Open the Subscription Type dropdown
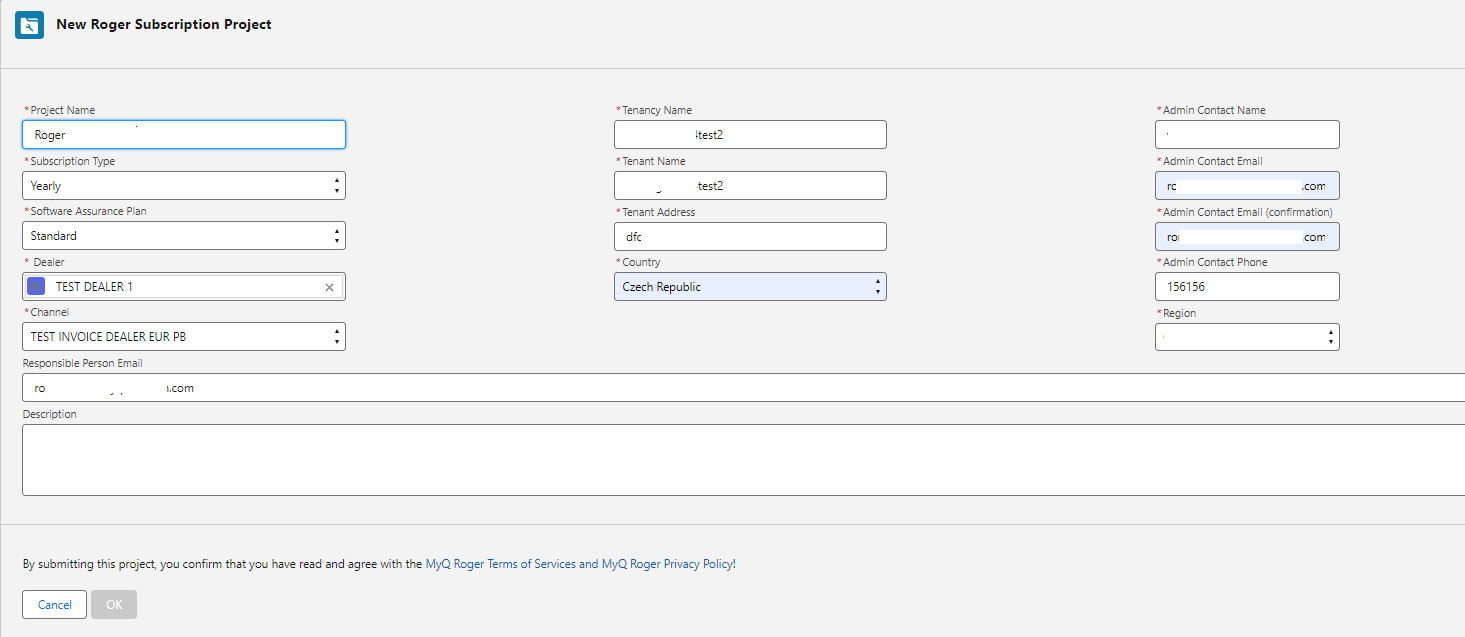Image resolution: width=1465 pixels, height=637 pixels. [184, 186]
